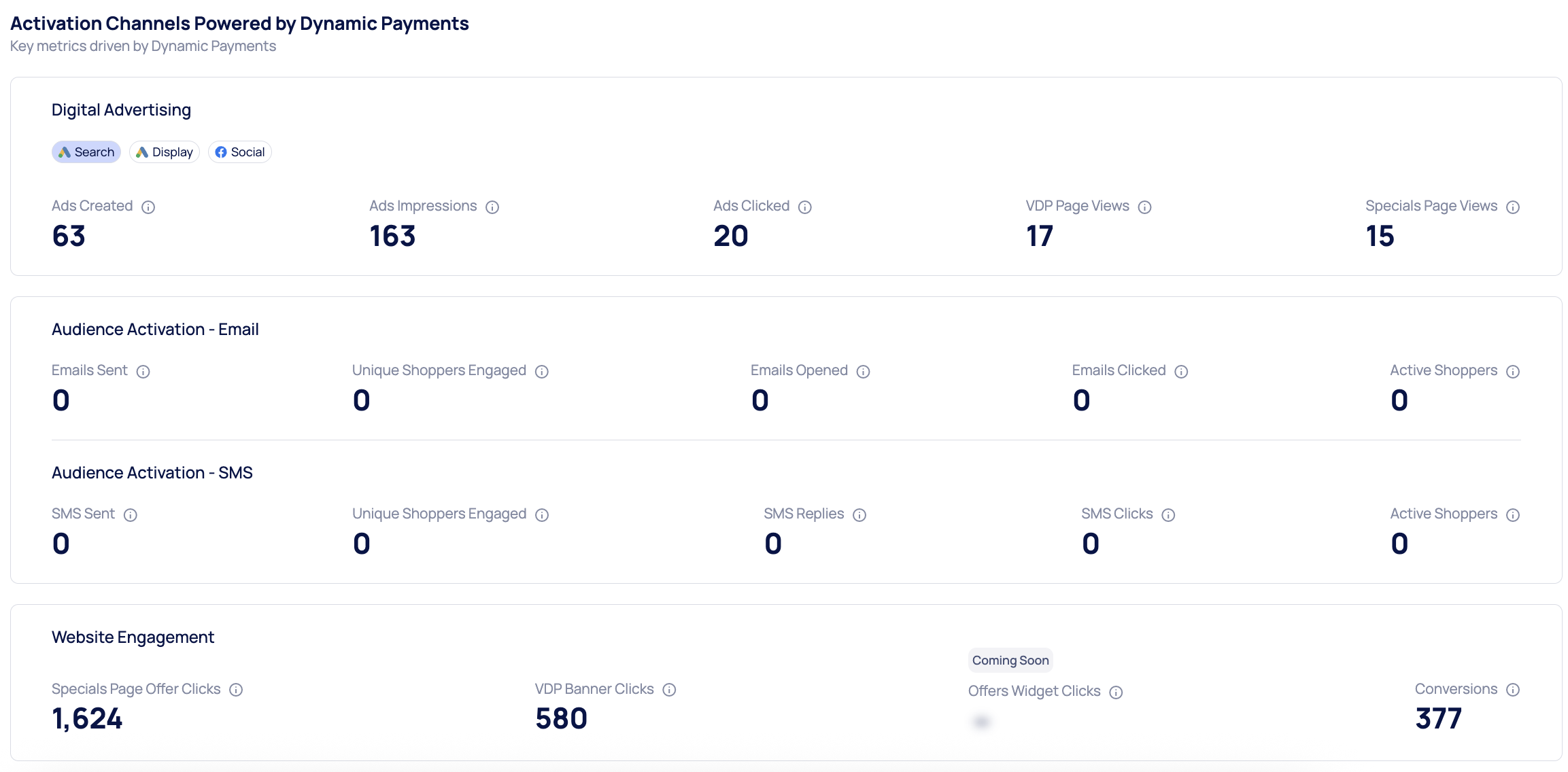Click info icon beside Ads Created
The image size is (1568, 772).
coord(148,207)
